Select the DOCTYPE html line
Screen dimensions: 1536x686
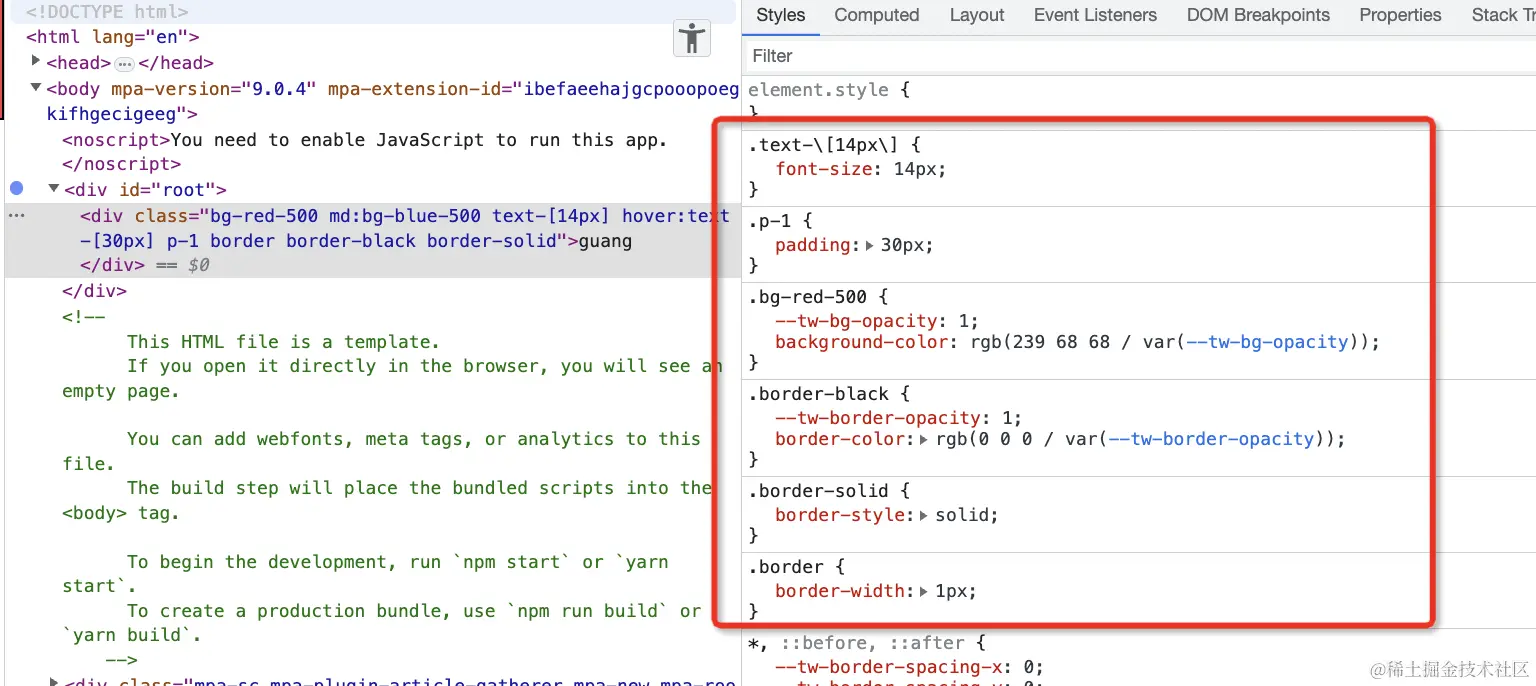pyautogui.click(x=107, y=13)
